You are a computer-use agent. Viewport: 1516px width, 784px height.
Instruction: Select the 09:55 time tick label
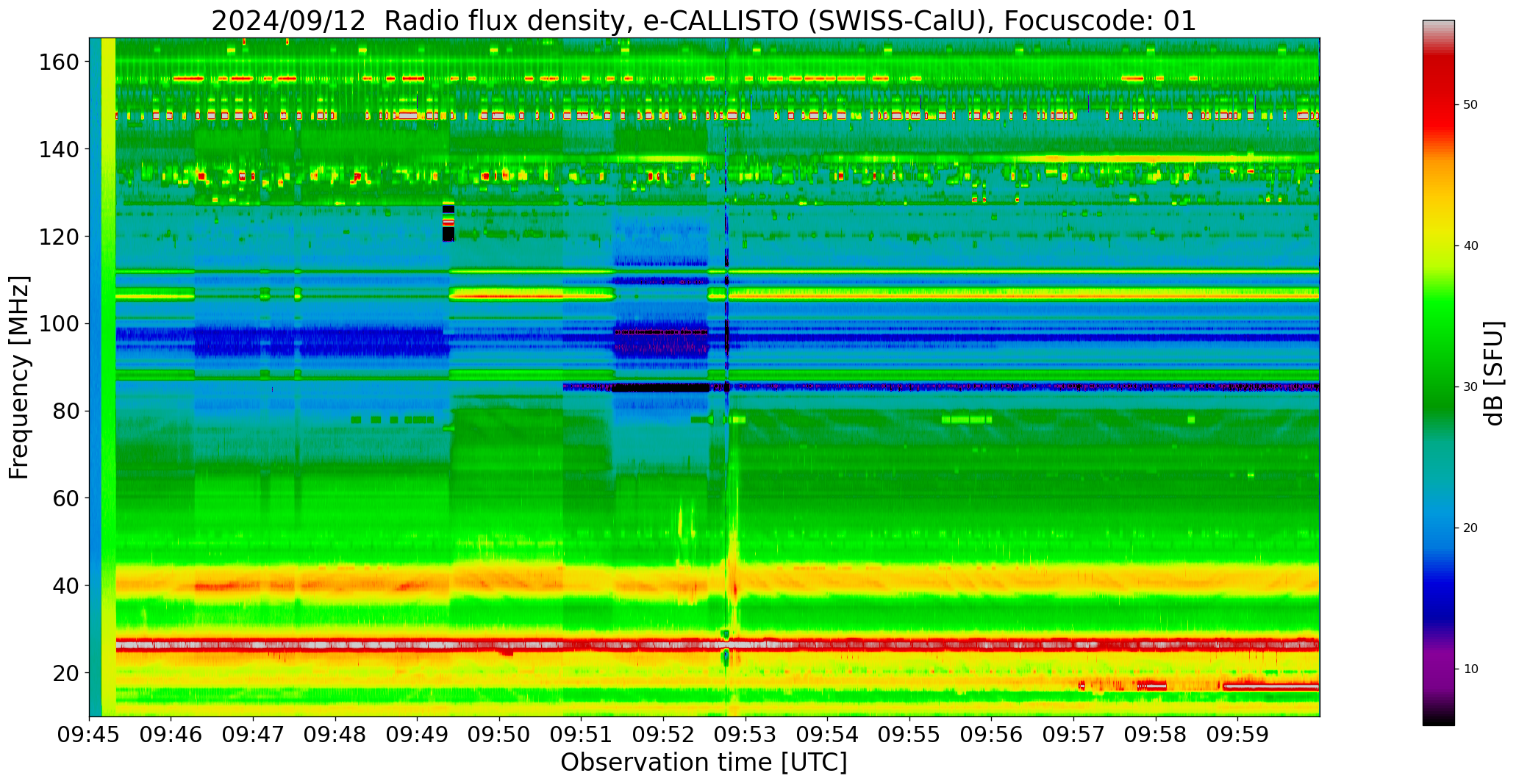pos(909,736)
